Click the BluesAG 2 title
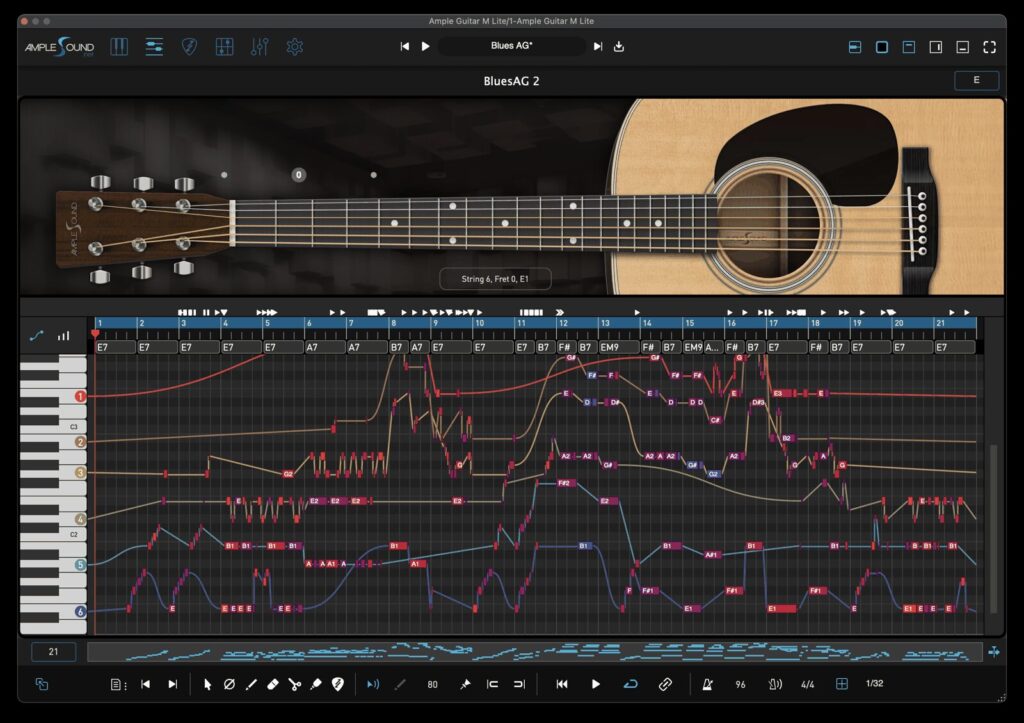The image size is (1024, 723). pos(511,81)
